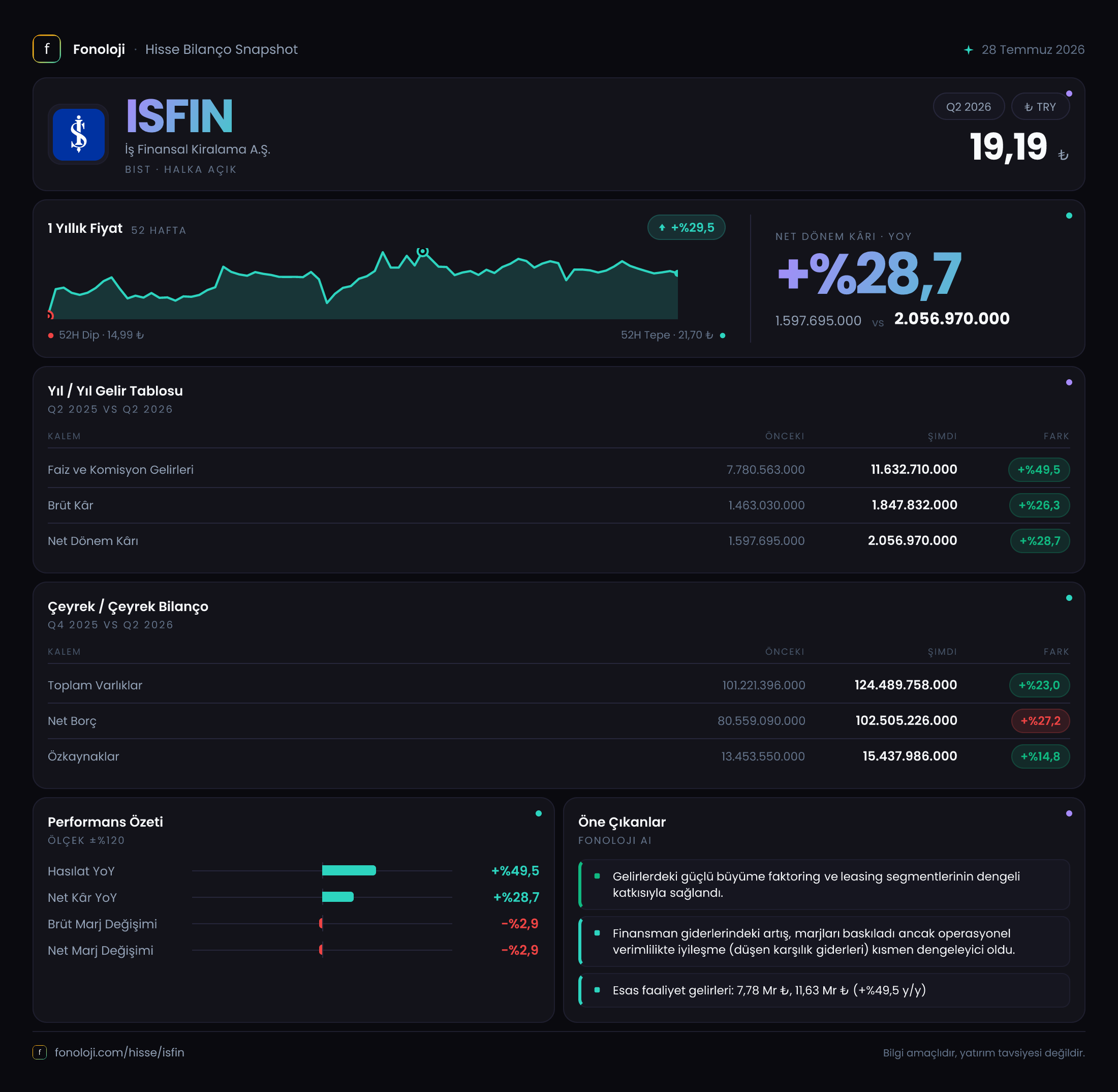Screen dimensions: 1118x1092
Task: Open the fonoloji.com/hisse/isfin link
Action: (119, 1052)
